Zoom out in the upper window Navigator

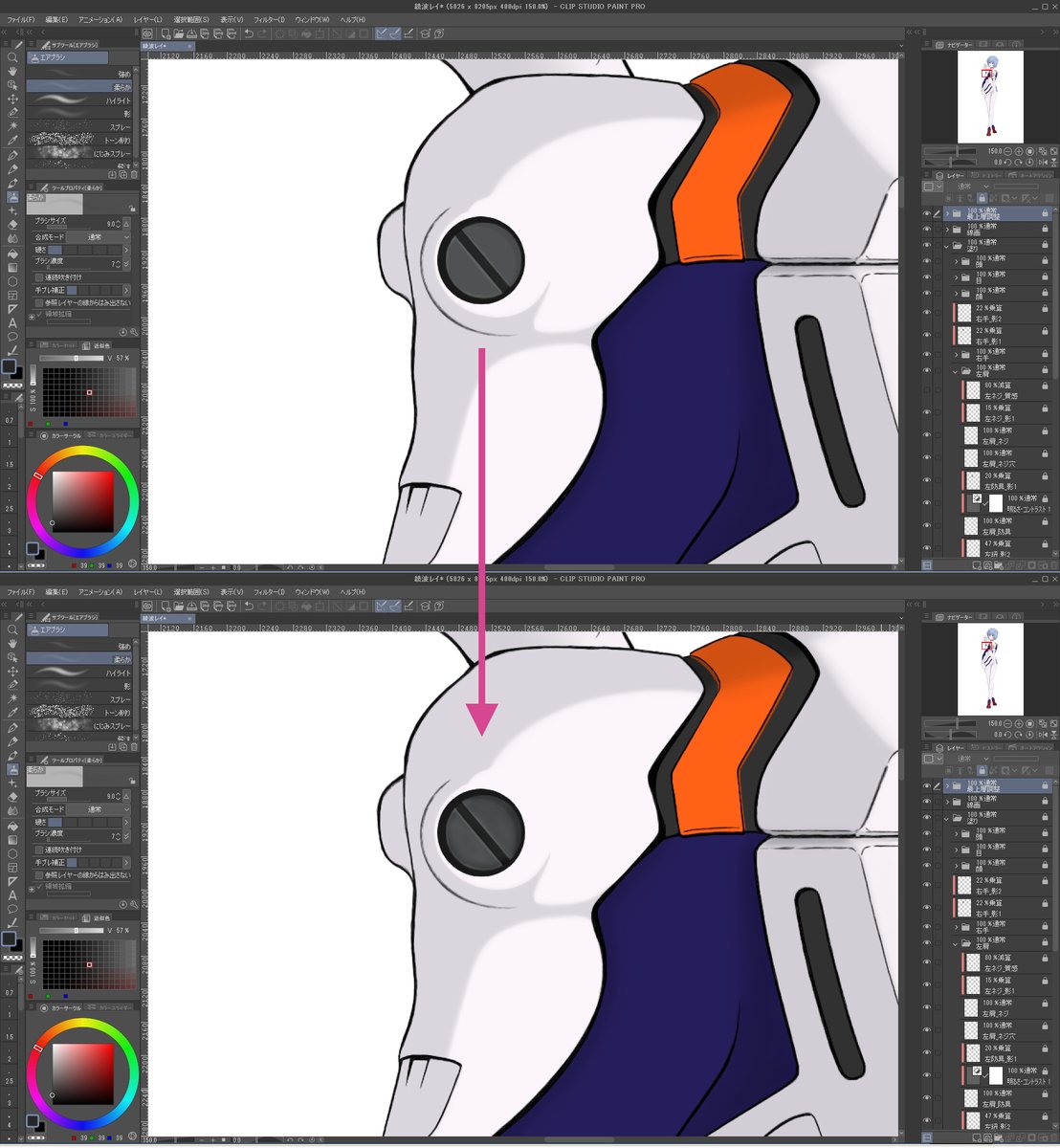[1009, 151]
